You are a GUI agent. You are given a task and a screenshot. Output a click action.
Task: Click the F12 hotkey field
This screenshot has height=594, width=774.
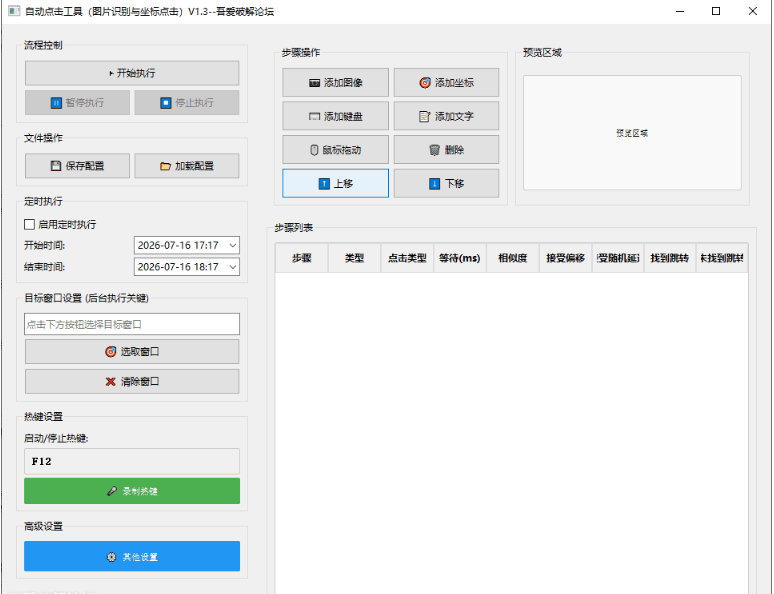pos(132,461)
